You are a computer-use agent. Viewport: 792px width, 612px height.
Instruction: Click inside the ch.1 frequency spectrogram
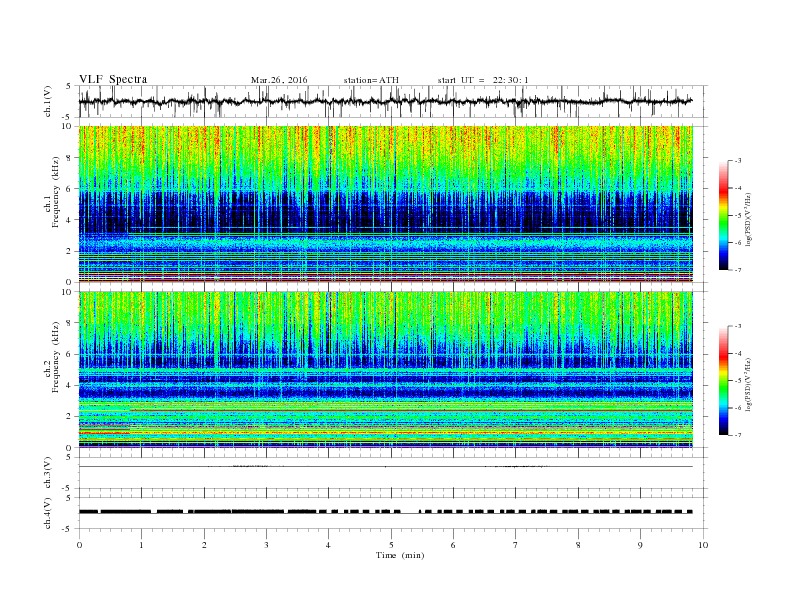[385, 204]
